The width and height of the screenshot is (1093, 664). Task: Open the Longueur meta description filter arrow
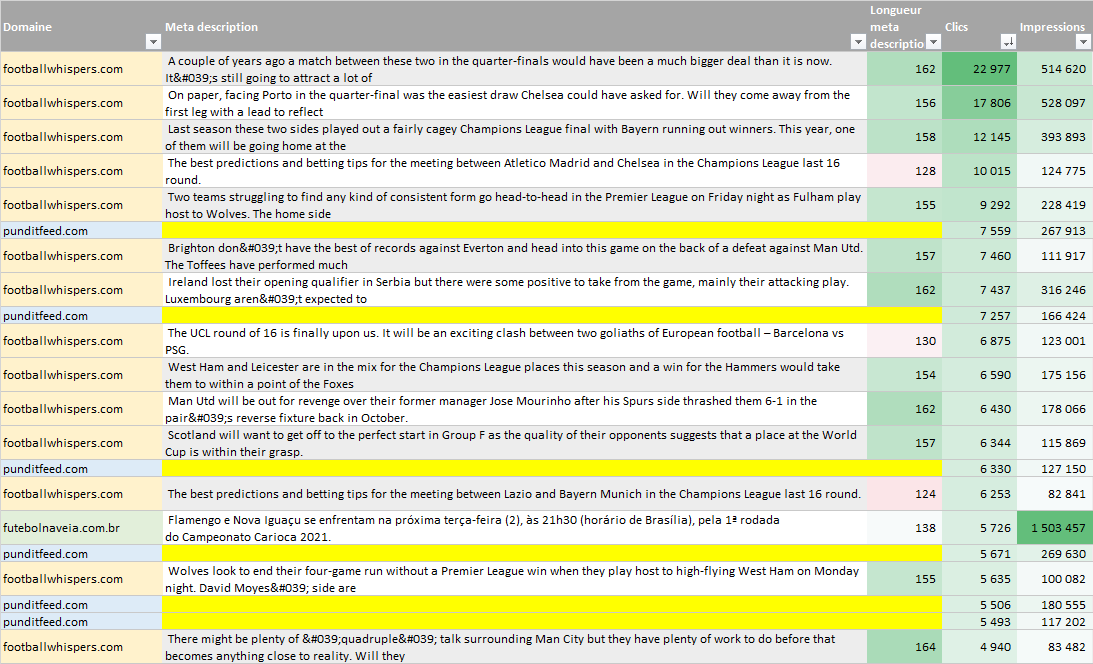(x=933, y=42)
